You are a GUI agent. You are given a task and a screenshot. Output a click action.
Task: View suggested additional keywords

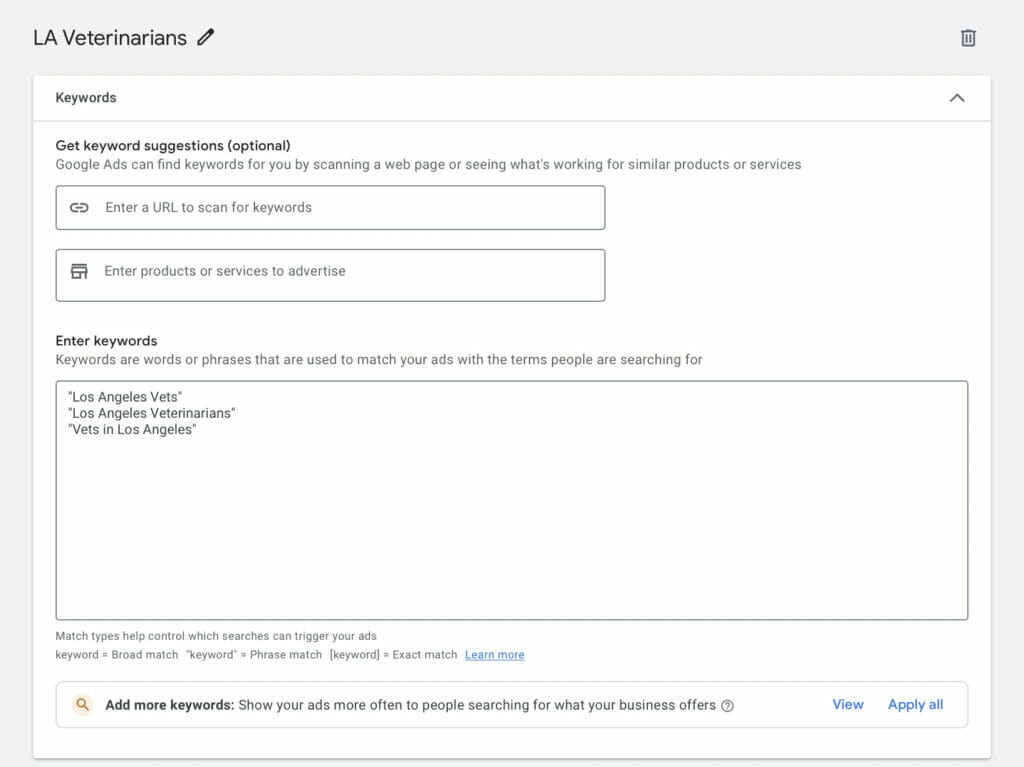pyautogui.click(x=848, y=704)
